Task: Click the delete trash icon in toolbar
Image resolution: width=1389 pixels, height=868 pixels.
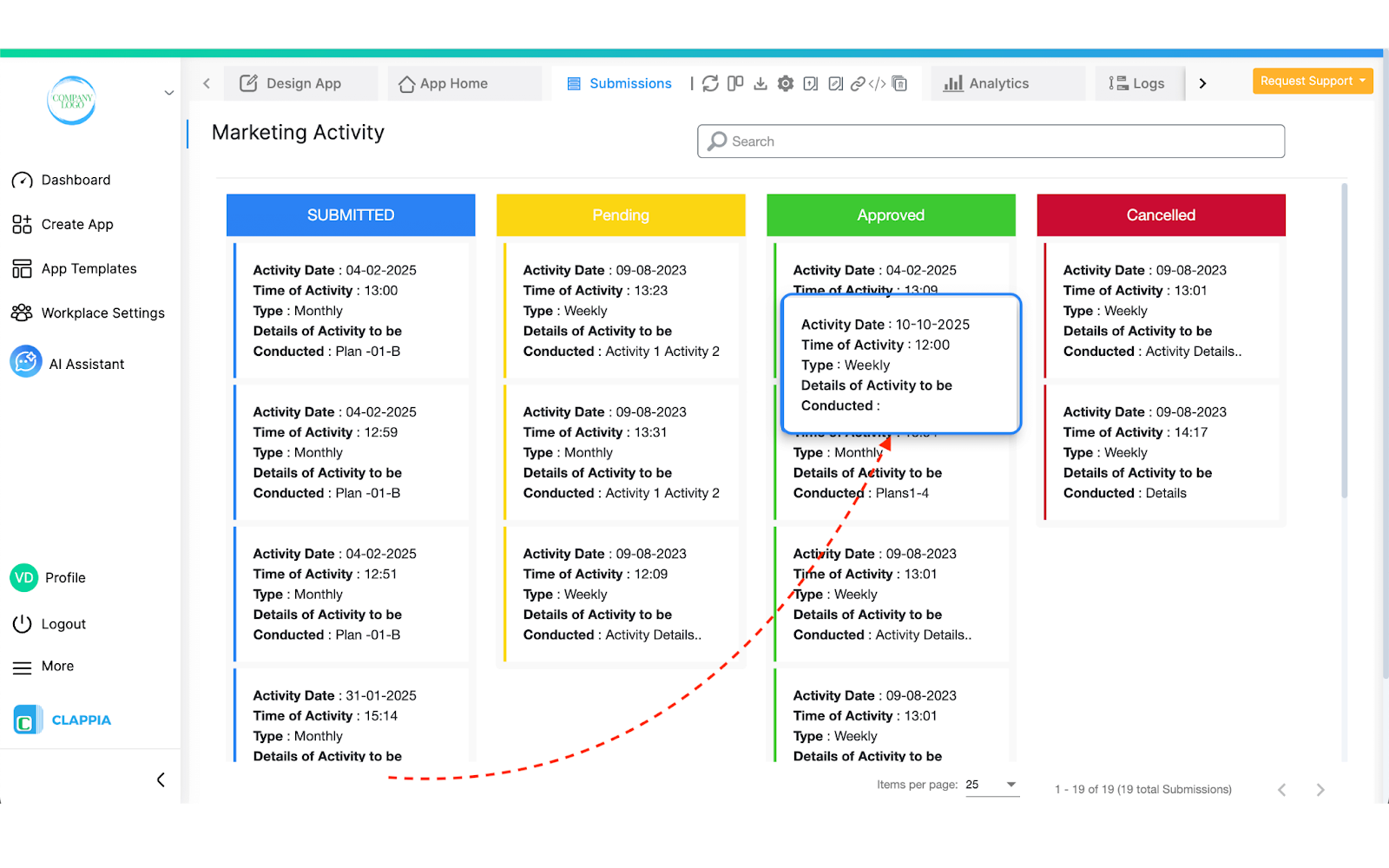Action: [x=900, y=83]
